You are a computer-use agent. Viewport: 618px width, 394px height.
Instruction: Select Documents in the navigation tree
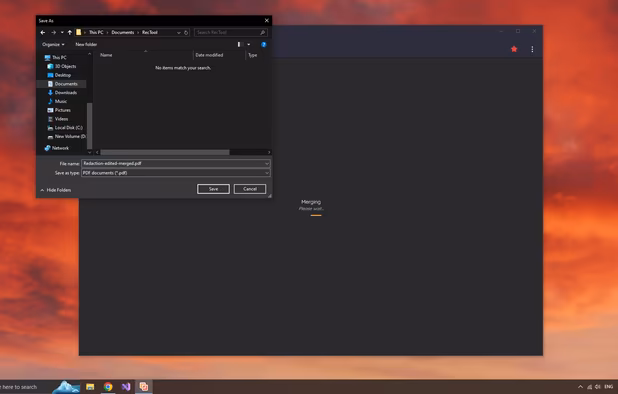click(x=62, y=84)
